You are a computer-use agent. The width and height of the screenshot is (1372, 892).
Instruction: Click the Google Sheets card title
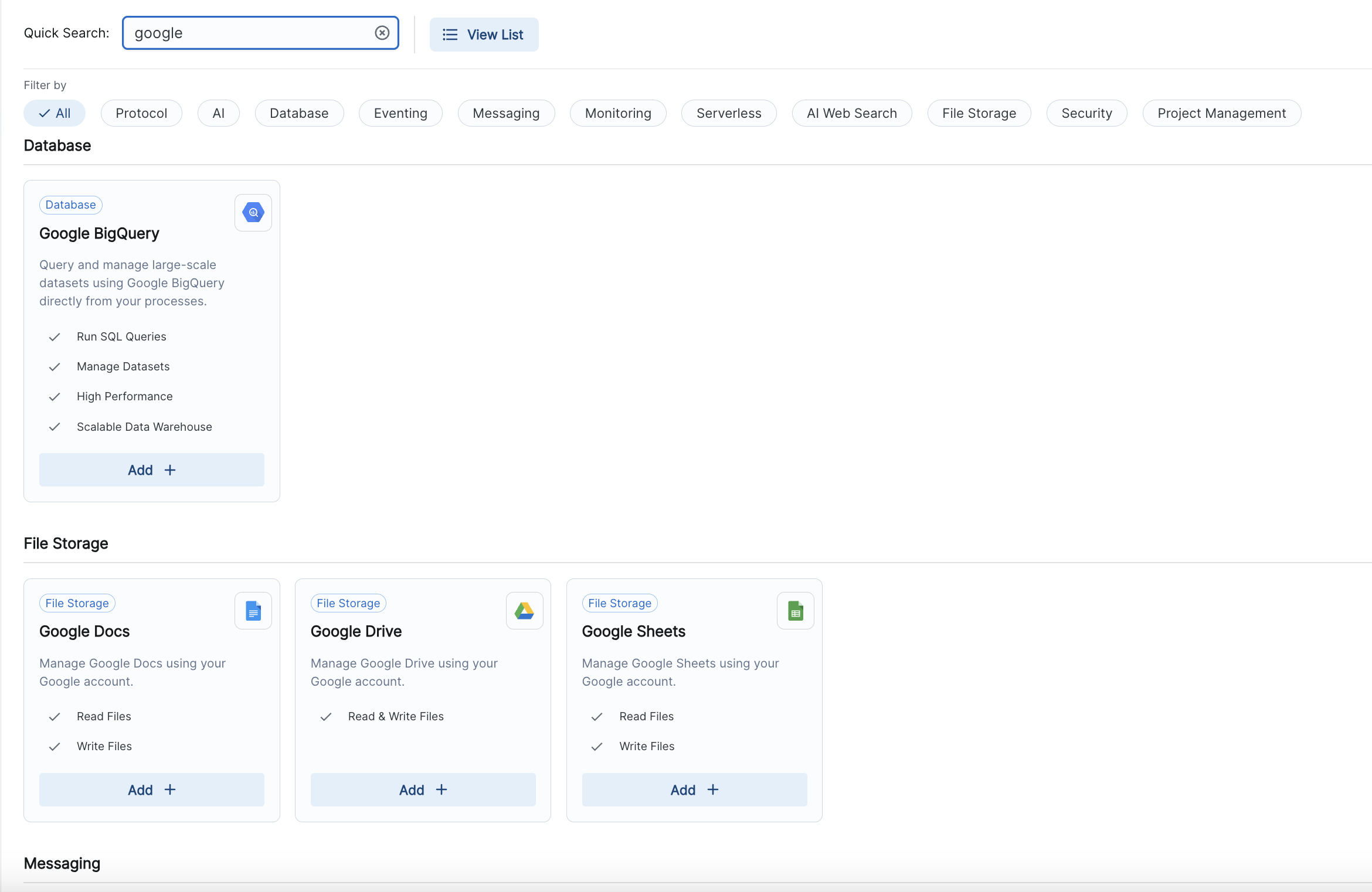pos(634,632)
